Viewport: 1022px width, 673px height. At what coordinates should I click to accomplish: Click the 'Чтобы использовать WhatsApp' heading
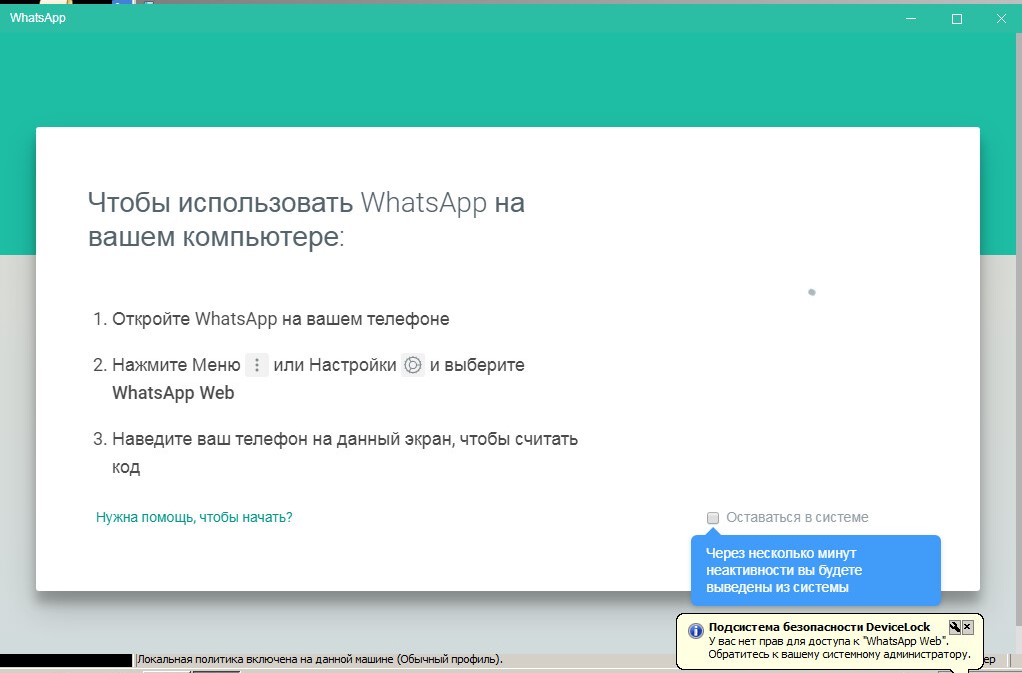[306, 220]
